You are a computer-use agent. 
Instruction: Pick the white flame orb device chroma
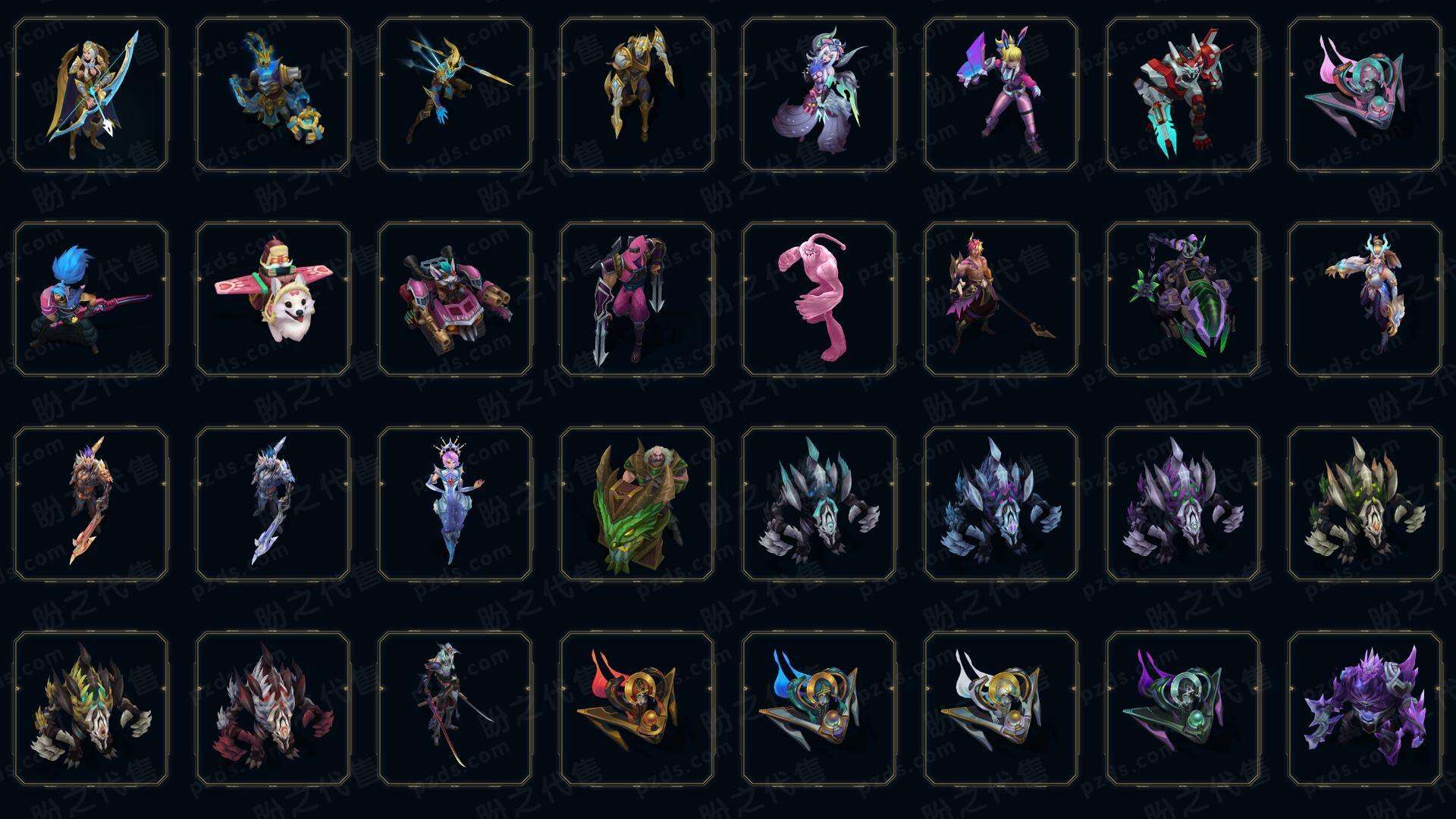tap(1001, 708)
